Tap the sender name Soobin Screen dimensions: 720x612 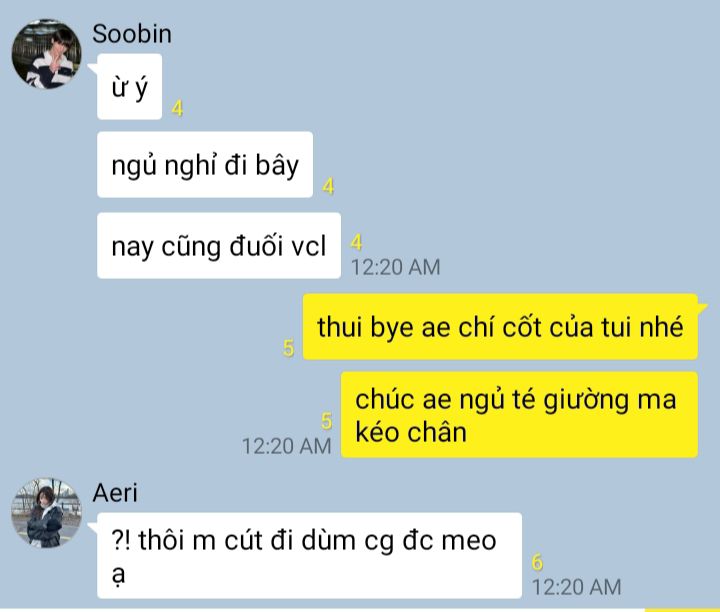pyautogui.click(x=132, y=34)
